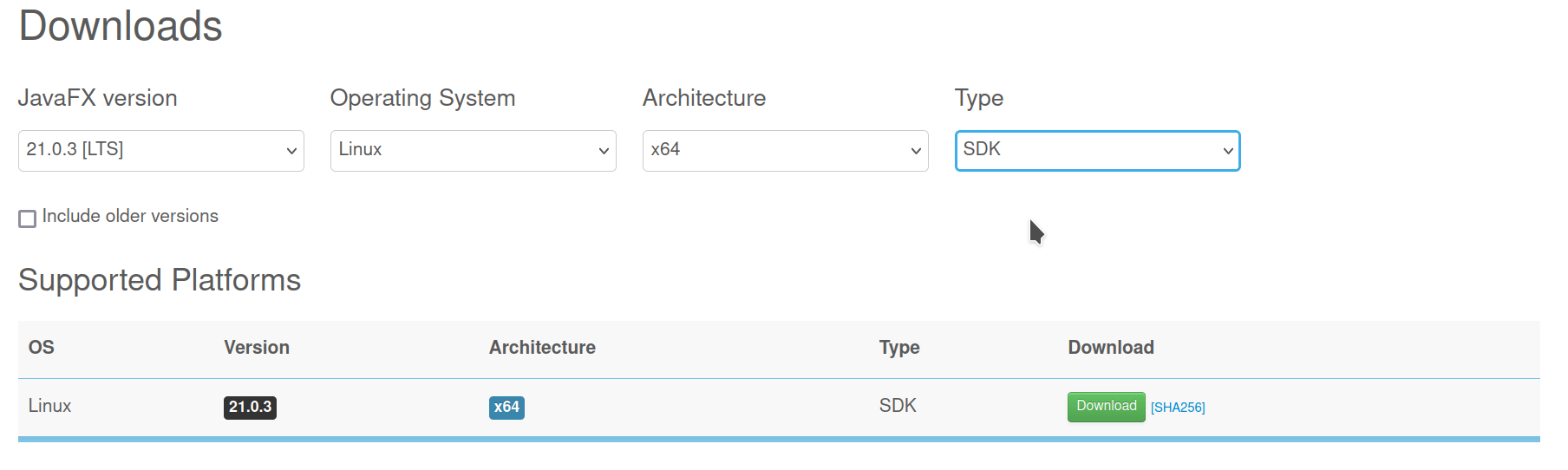Screen dimensions: 1568x470
Task: Expand the Architecture dropdown showing x64
Action: pyautogui.click(x=786, y=151)
